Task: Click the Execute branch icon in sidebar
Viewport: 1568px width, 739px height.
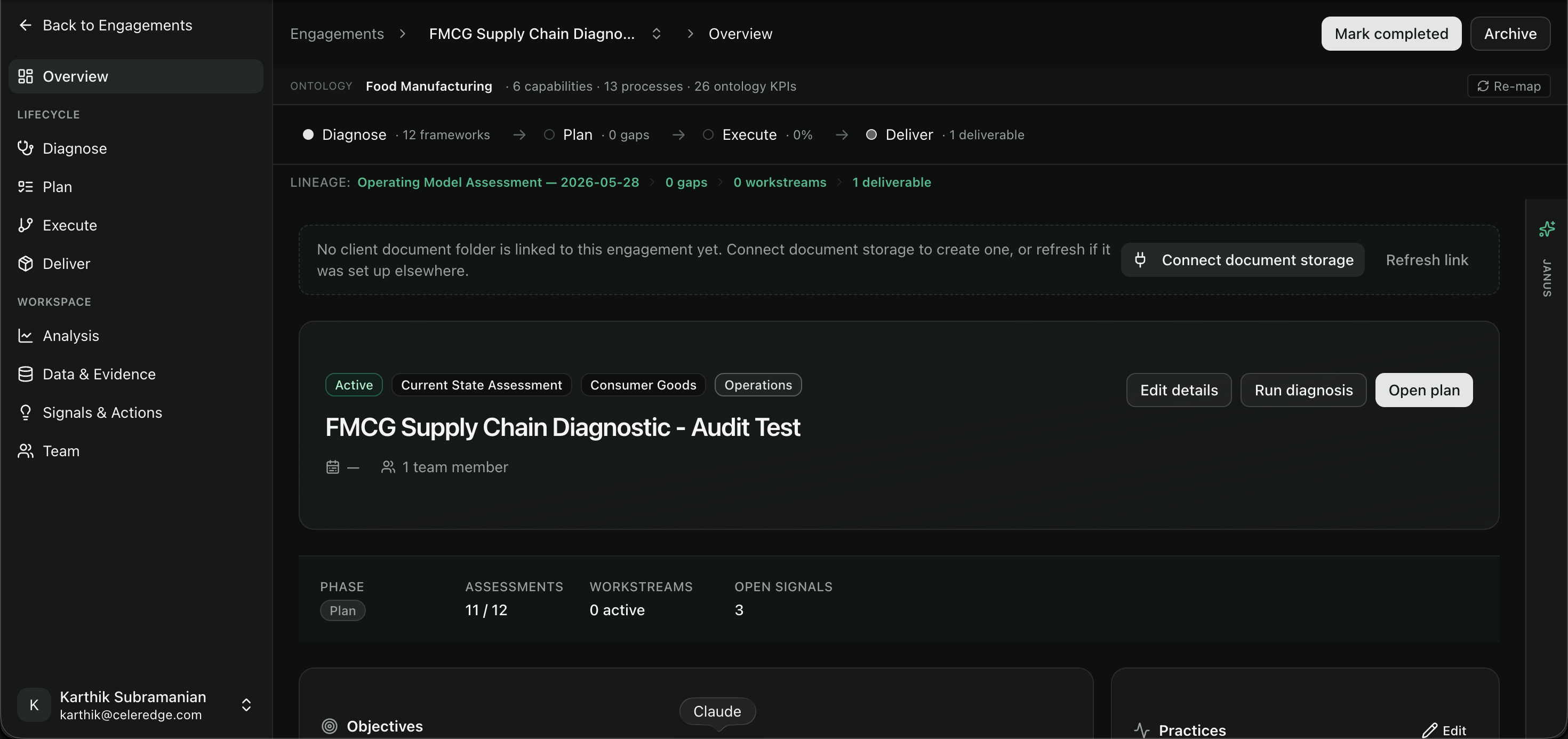Action: tap(25, 225)
